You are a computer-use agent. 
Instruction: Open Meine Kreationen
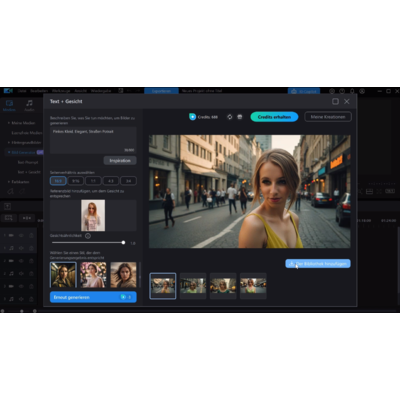(328, 117)
